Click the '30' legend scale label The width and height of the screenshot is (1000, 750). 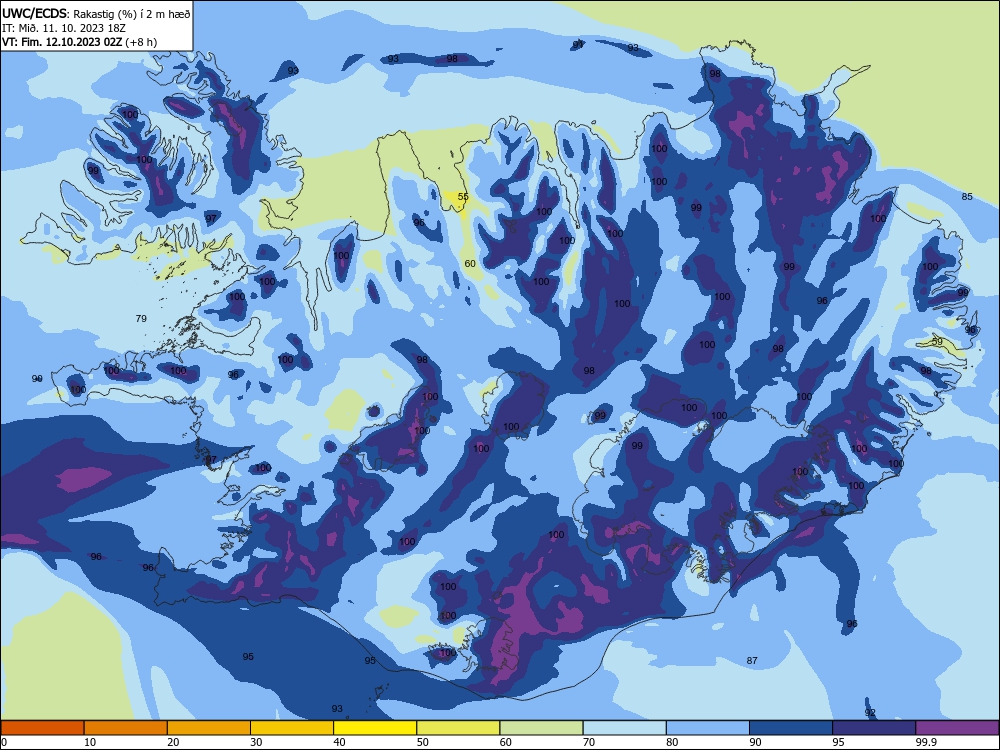click(256, 742)
